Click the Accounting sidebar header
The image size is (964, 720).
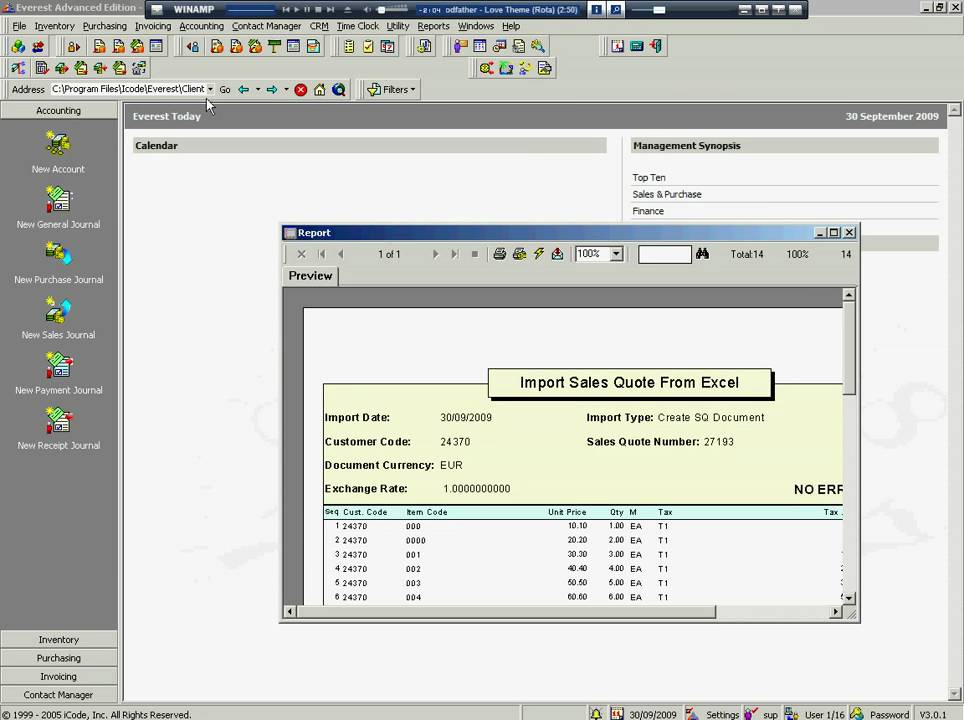click(x=58, y=111)
